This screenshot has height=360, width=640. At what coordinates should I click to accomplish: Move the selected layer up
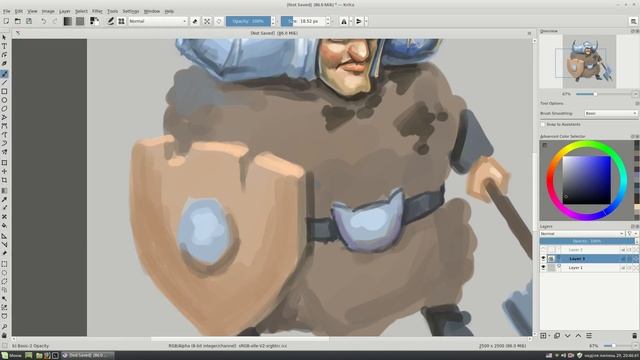click(578, 336)
